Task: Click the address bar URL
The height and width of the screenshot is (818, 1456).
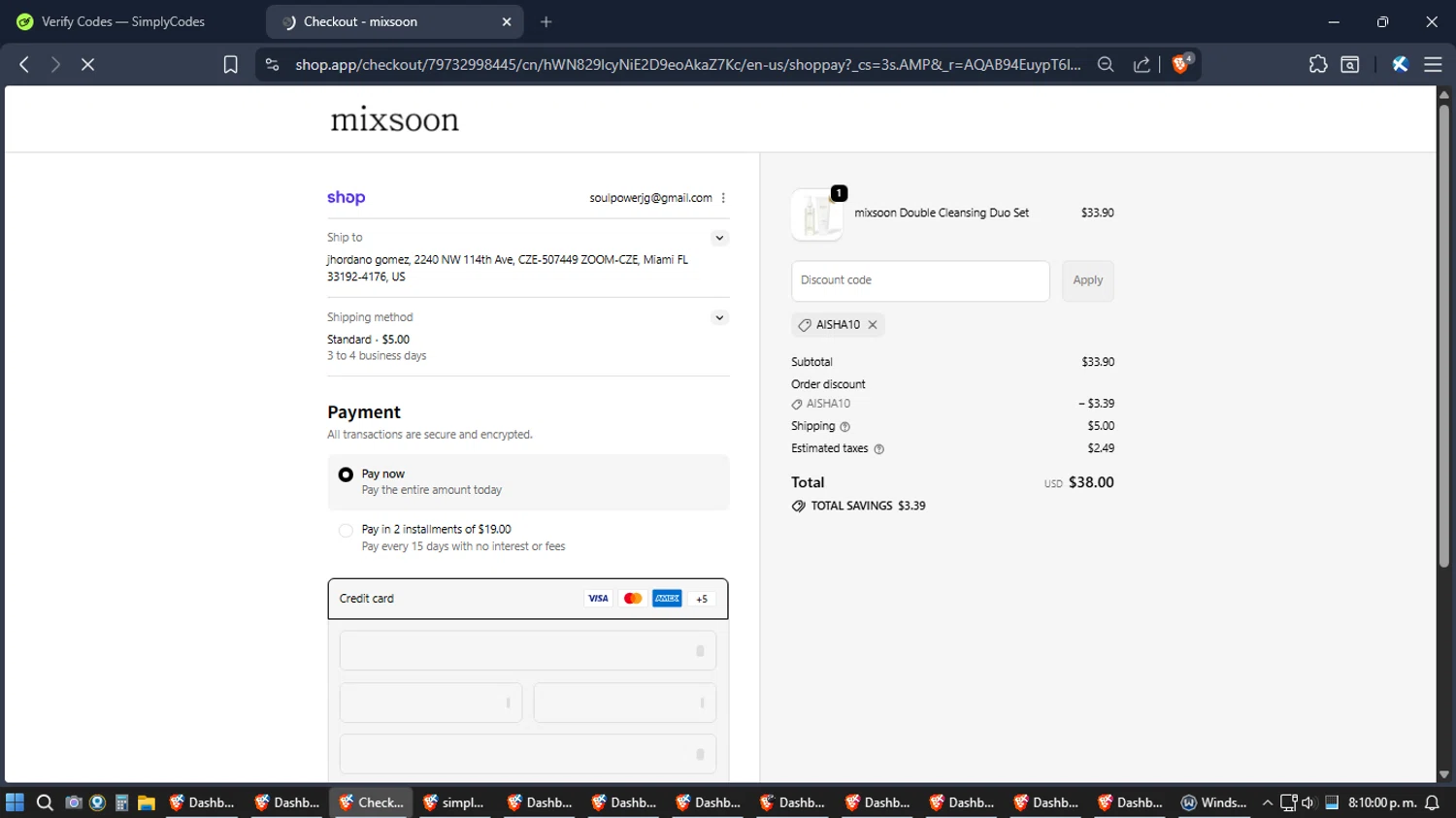Action: point(687,64)
